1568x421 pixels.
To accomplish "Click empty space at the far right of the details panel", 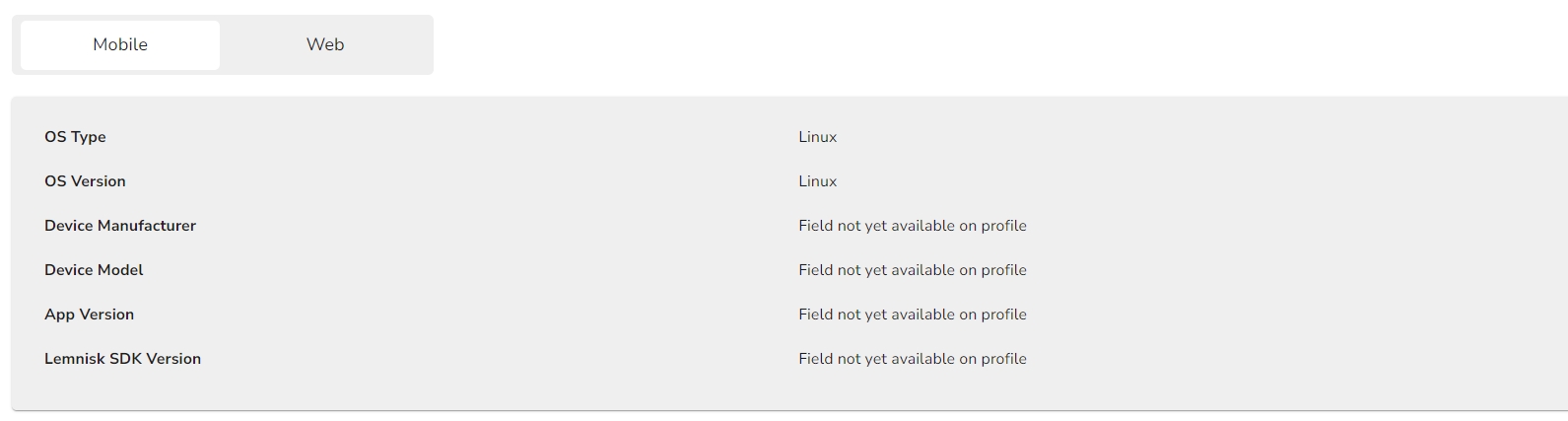I will [x=1429, y=246].
